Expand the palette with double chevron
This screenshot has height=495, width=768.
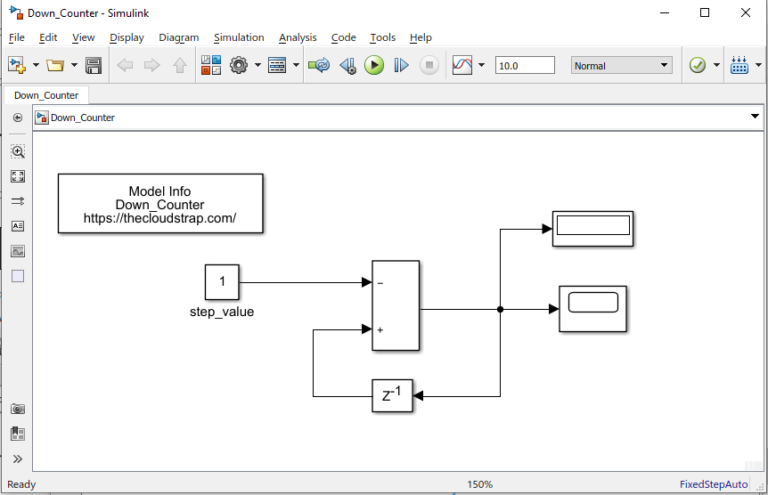[x=18, y=459]
